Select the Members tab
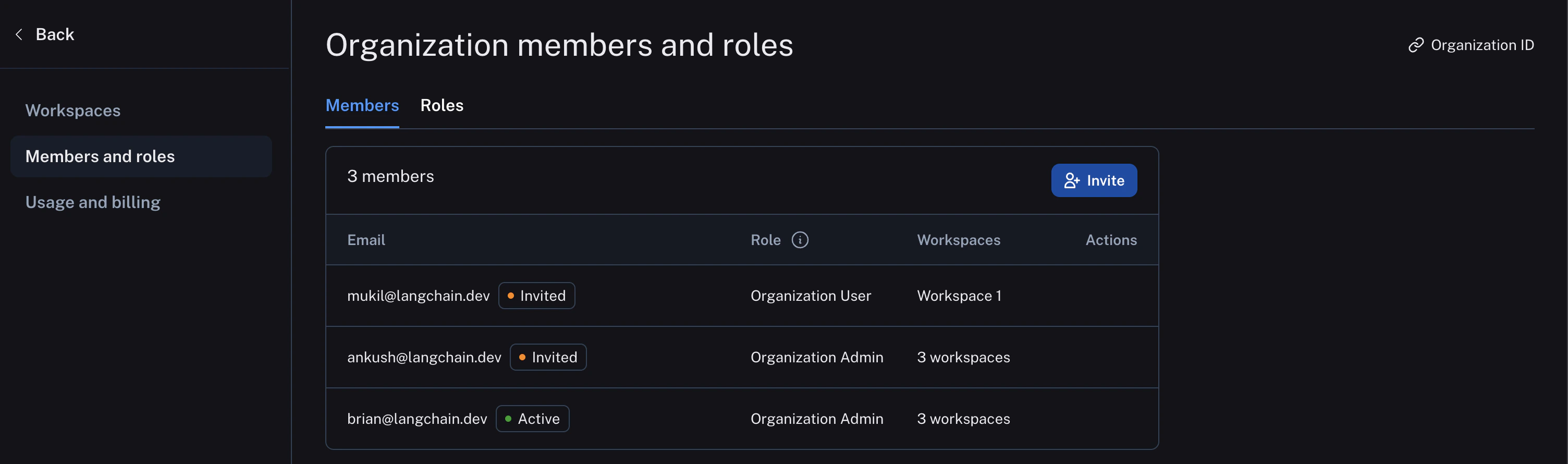The image size is (1568, 464). tap(362, 105)
